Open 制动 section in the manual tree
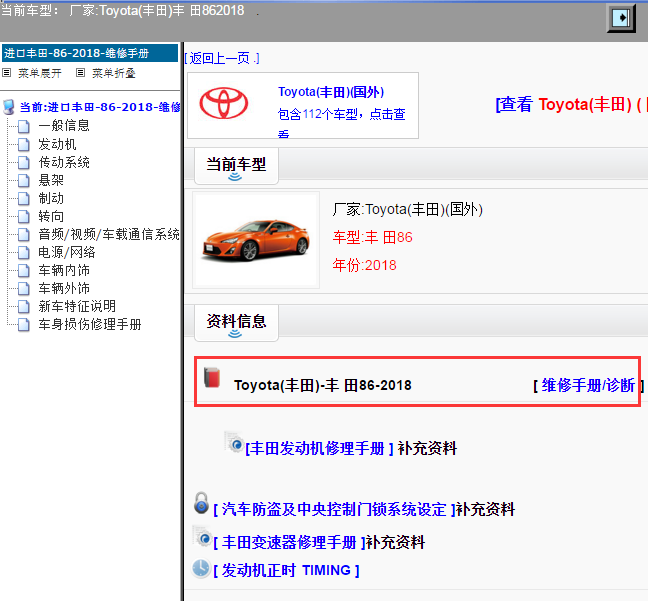Screen dimensions: 648x601 click(x=51, y=198)
